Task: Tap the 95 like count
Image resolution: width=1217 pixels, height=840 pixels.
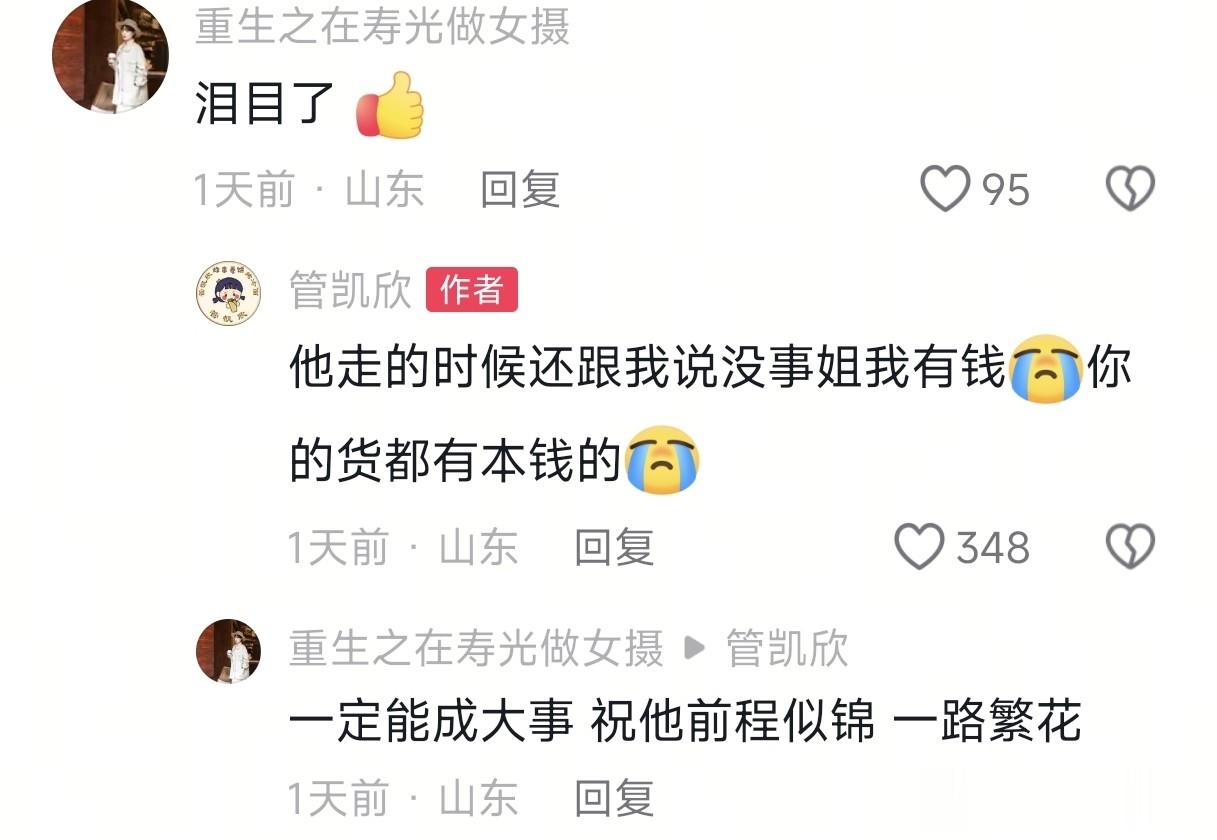Action: coord(1005,189)
